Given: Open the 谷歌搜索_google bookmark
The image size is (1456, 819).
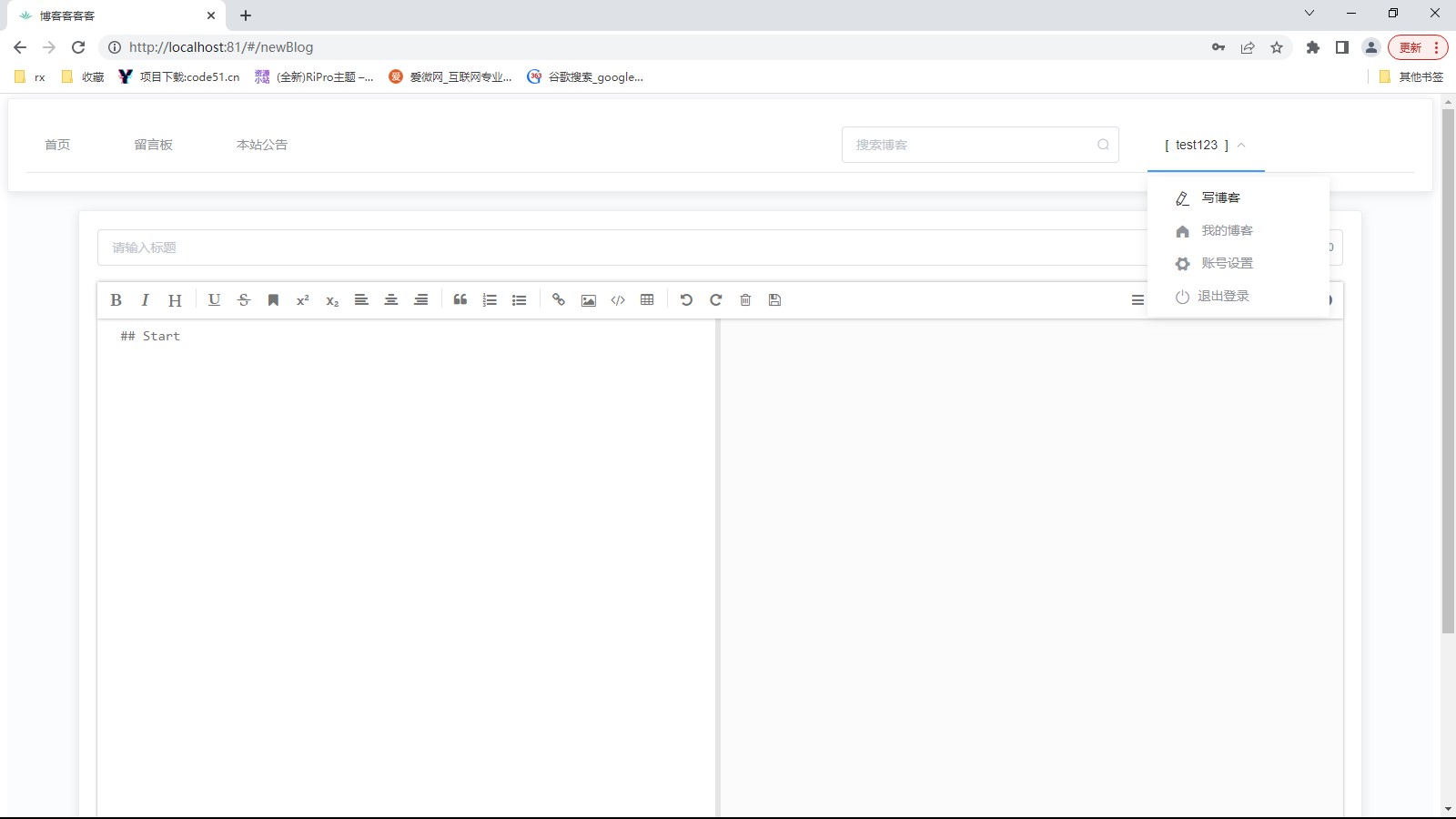Looking at the screenshot, I should (585, 77).
